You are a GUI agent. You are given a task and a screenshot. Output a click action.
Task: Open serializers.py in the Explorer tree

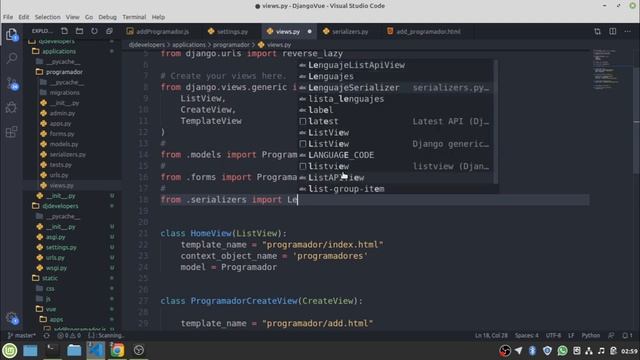67,155
